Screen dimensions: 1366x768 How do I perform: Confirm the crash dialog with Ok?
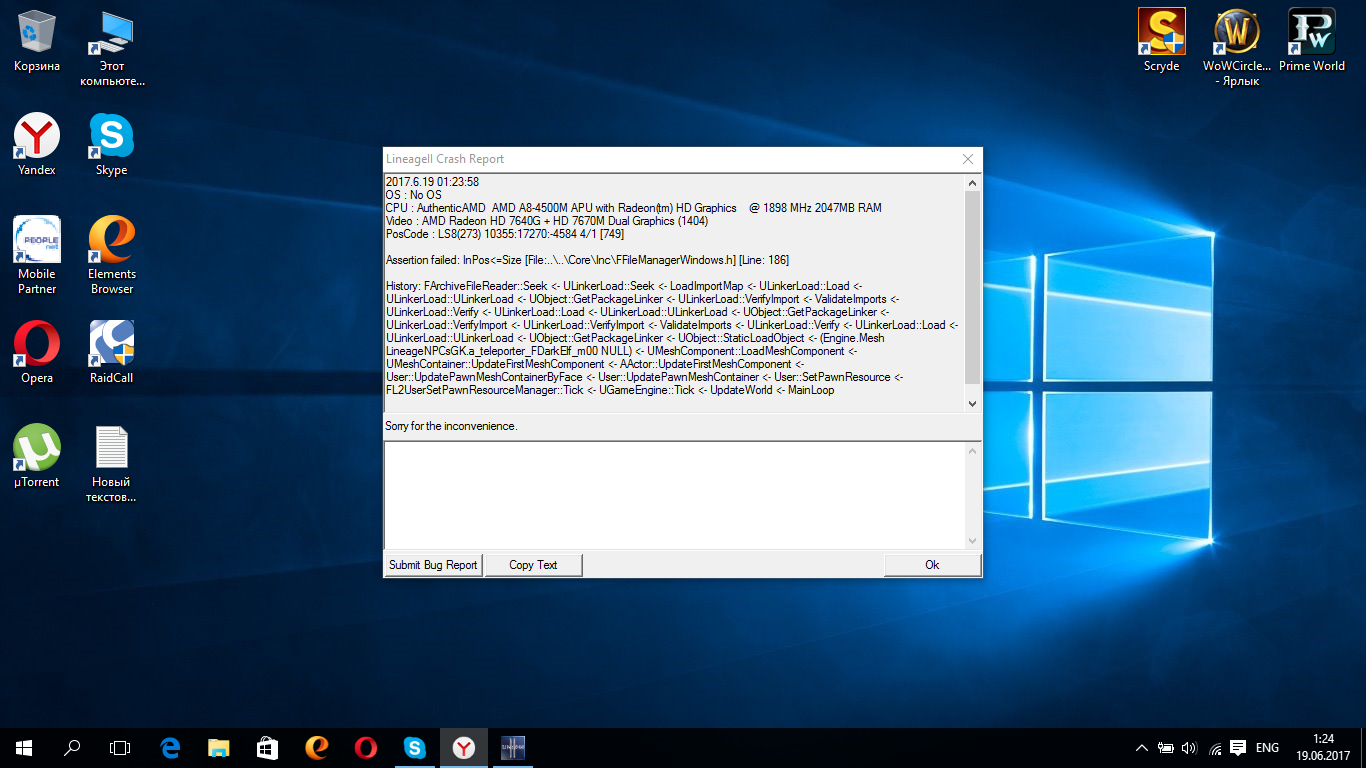click(932, 565)
